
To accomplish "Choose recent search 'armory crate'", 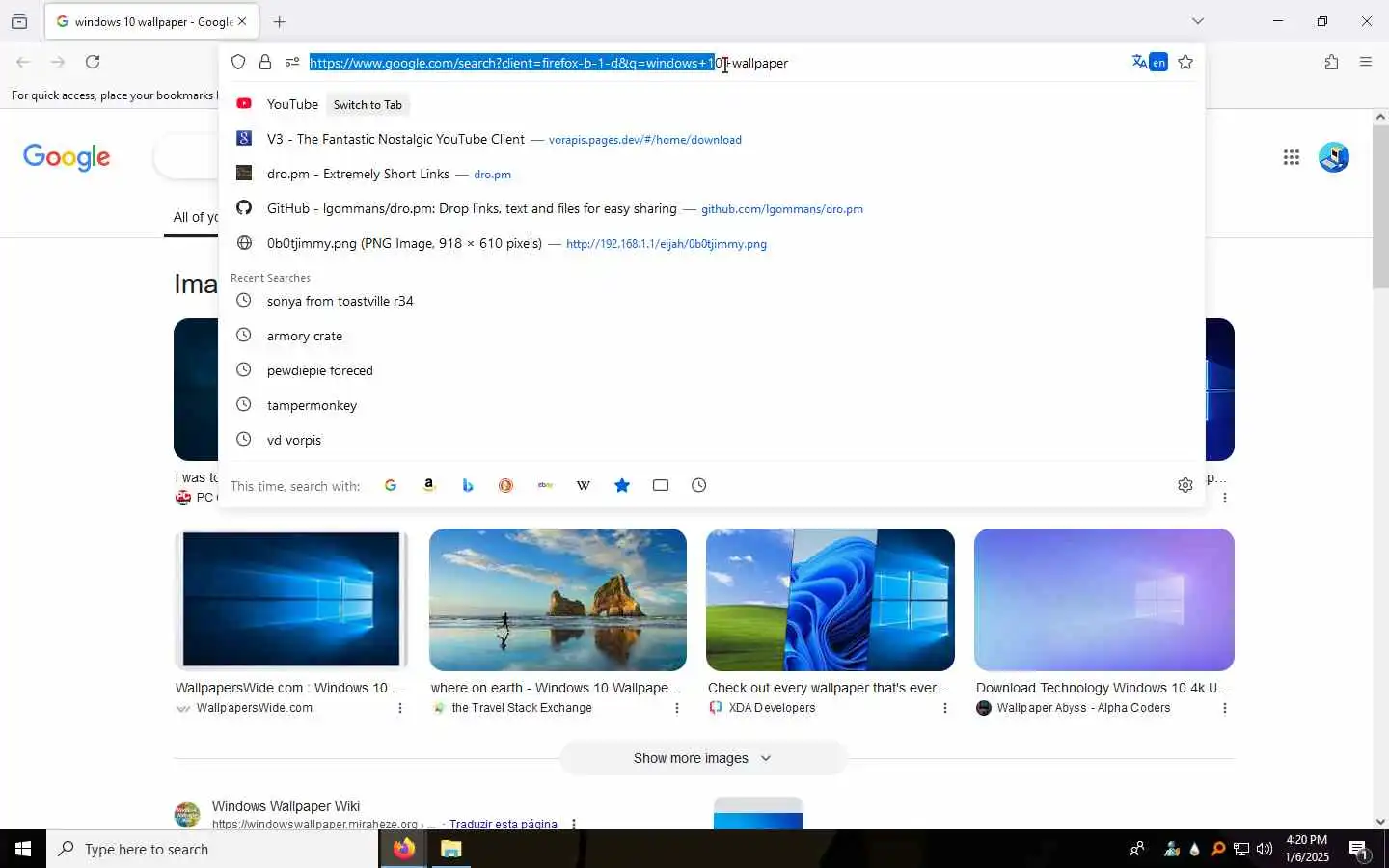I will (x=712, y=336).
